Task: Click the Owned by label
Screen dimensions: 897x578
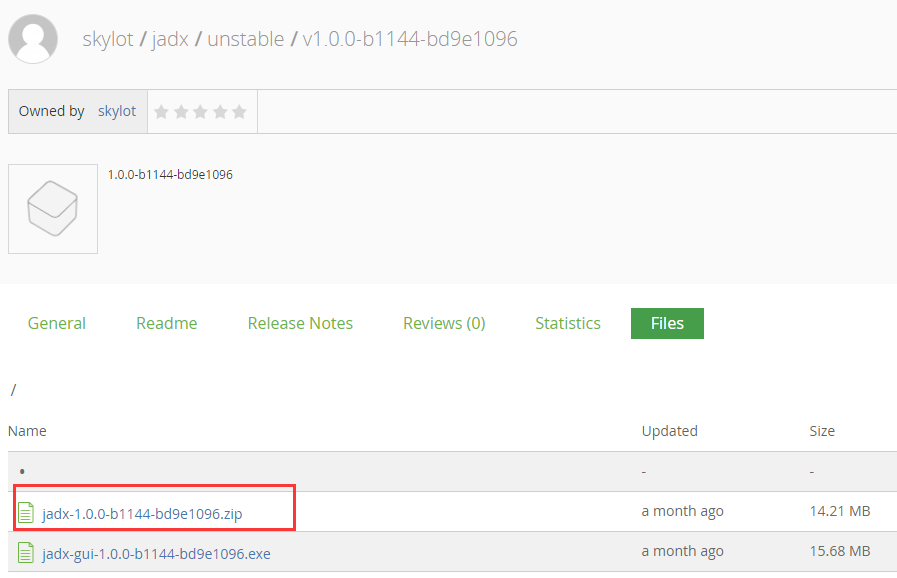Action: pos(51,111)
